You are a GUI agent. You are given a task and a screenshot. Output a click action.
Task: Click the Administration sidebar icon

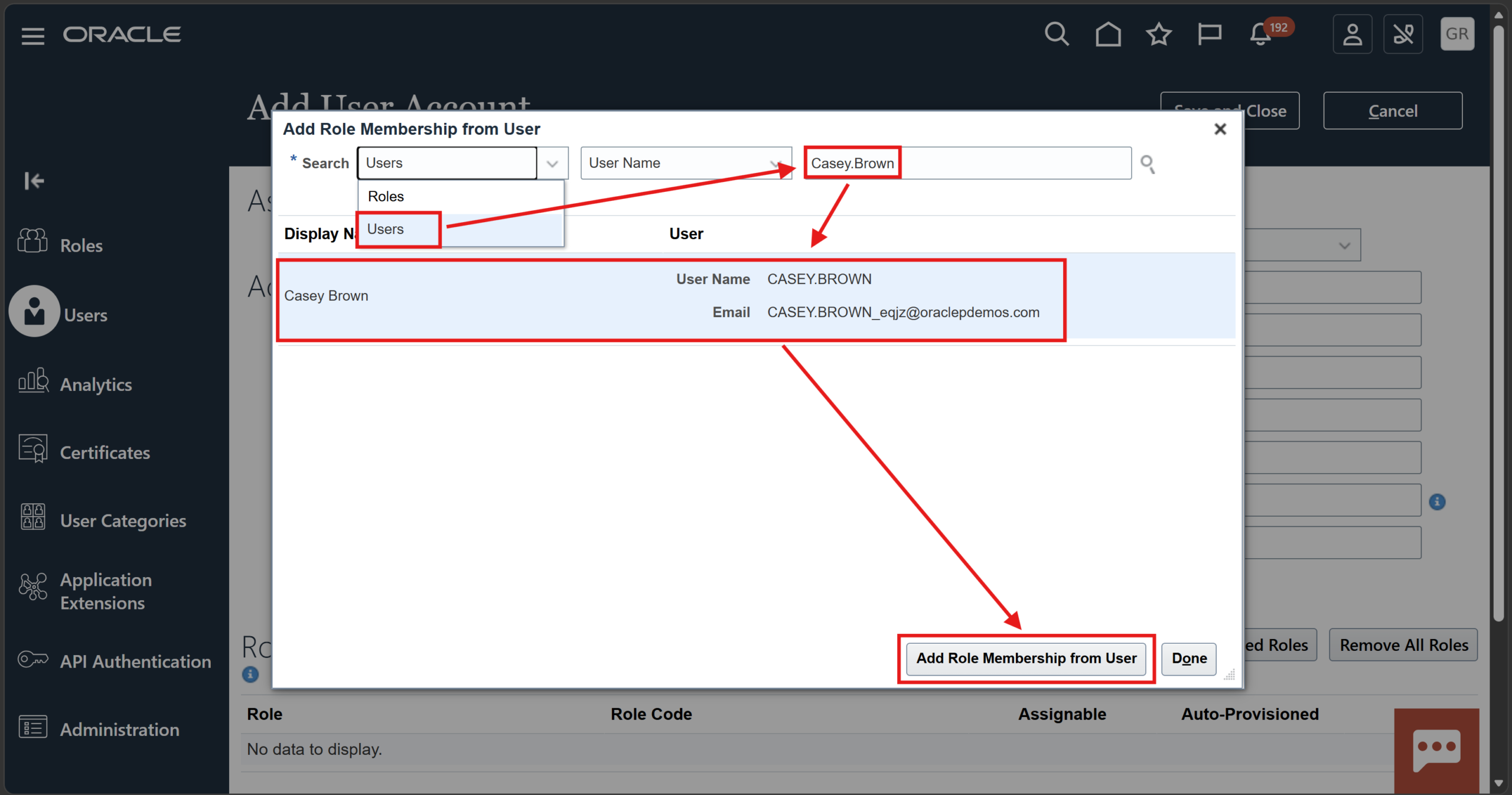coord(33,726)
